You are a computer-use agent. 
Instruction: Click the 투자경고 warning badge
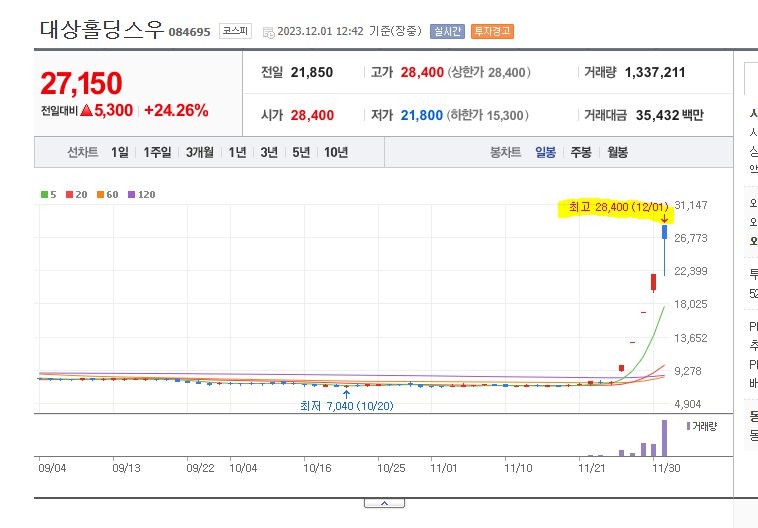pos(492,31)
